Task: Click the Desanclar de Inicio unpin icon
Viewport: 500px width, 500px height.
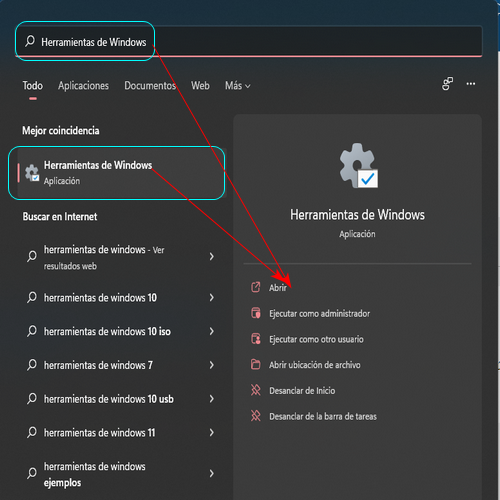Action: pos(256,390)
